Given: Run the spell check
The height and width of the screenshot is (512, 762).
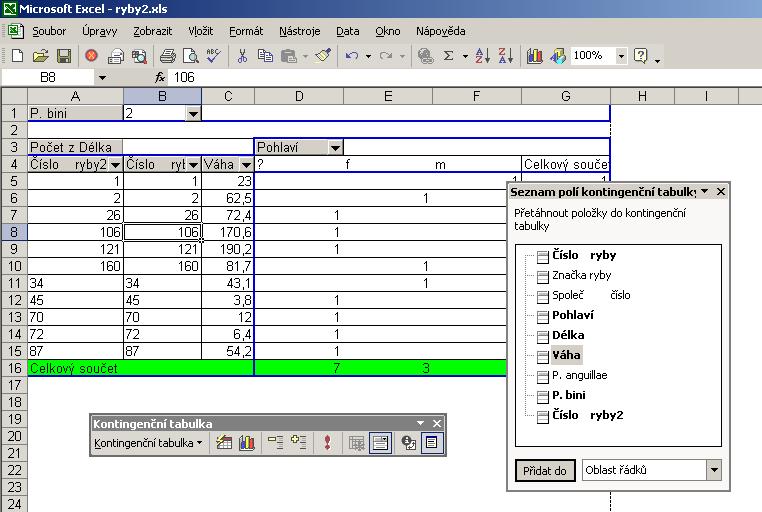Looking at the screenshot, I should (x=213, y=55).
